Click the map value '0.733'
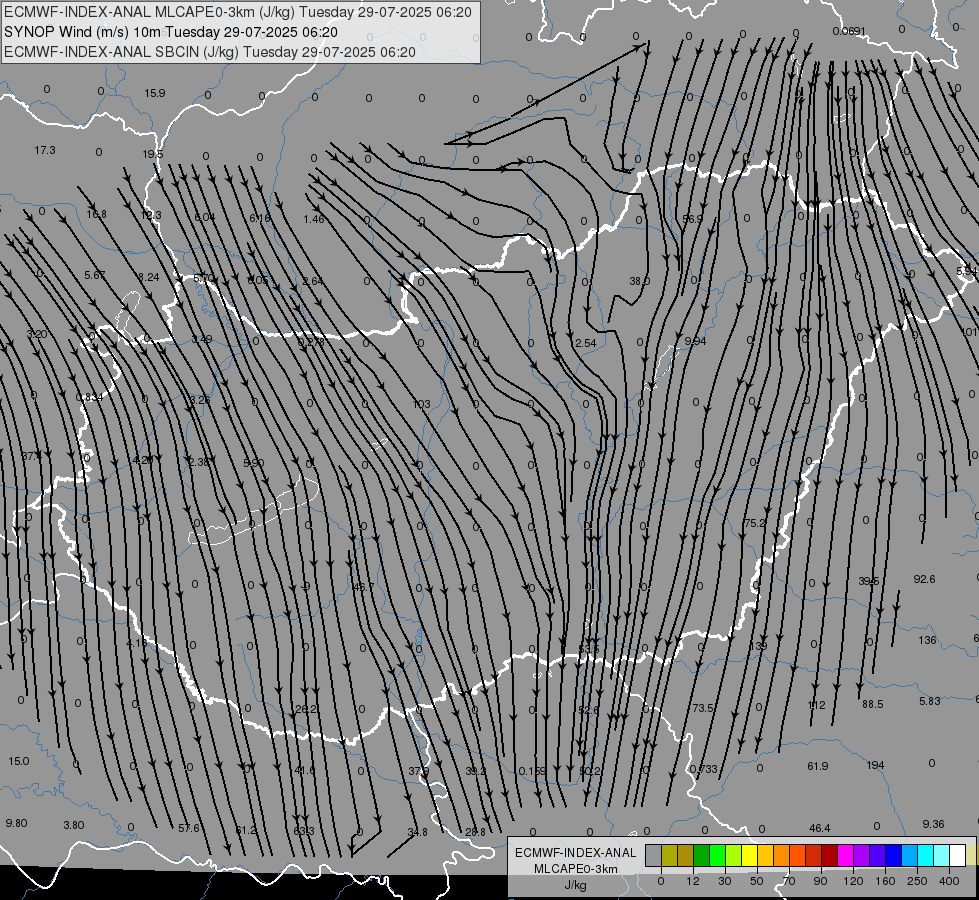The width and height of the screenshot is (979, 900). pos(703,769)
